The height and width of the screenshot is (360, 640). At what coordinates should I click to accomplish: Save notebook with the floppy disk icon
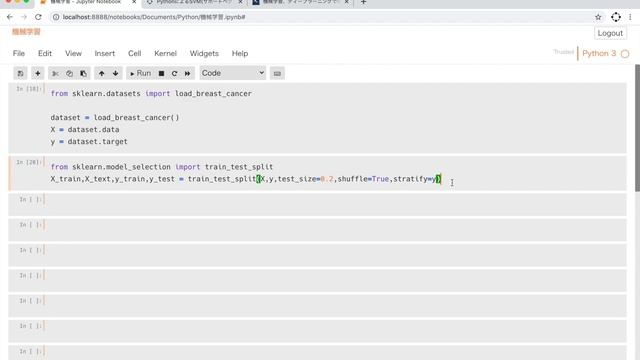[20, 73]
